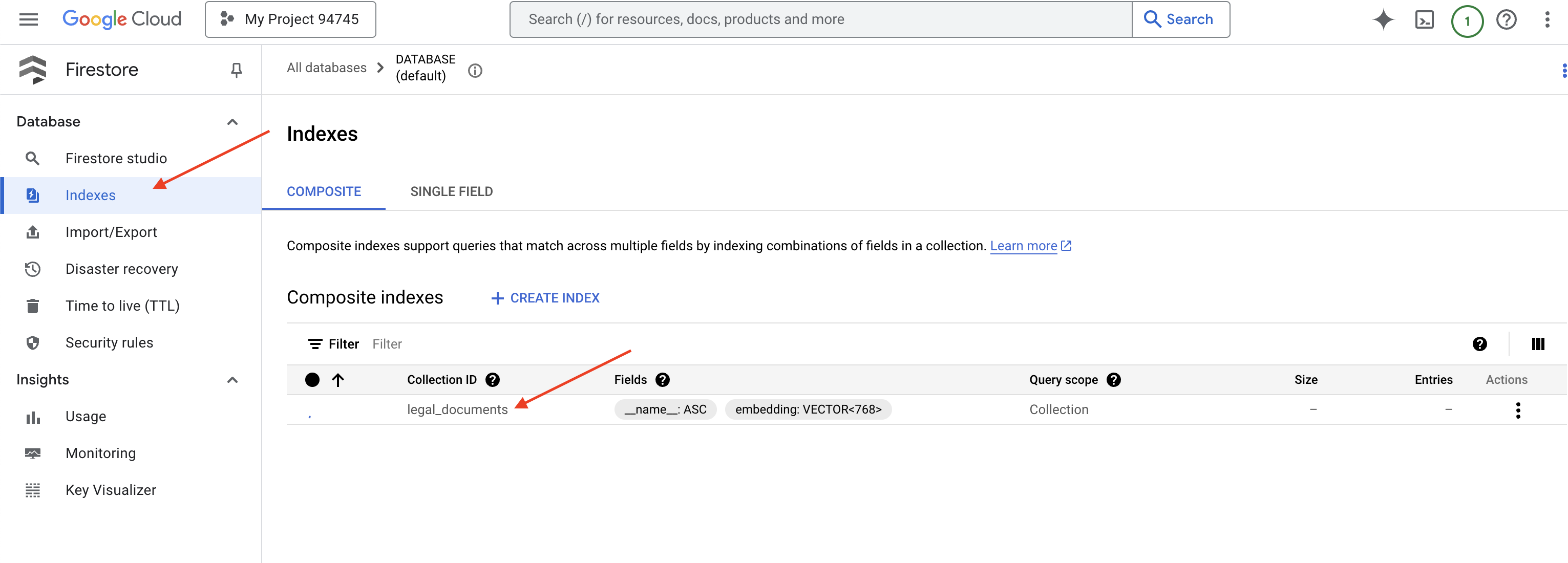Open the help question mark menu
The height and width of the screenshot is (563, 1568).
pos(1506,19)
